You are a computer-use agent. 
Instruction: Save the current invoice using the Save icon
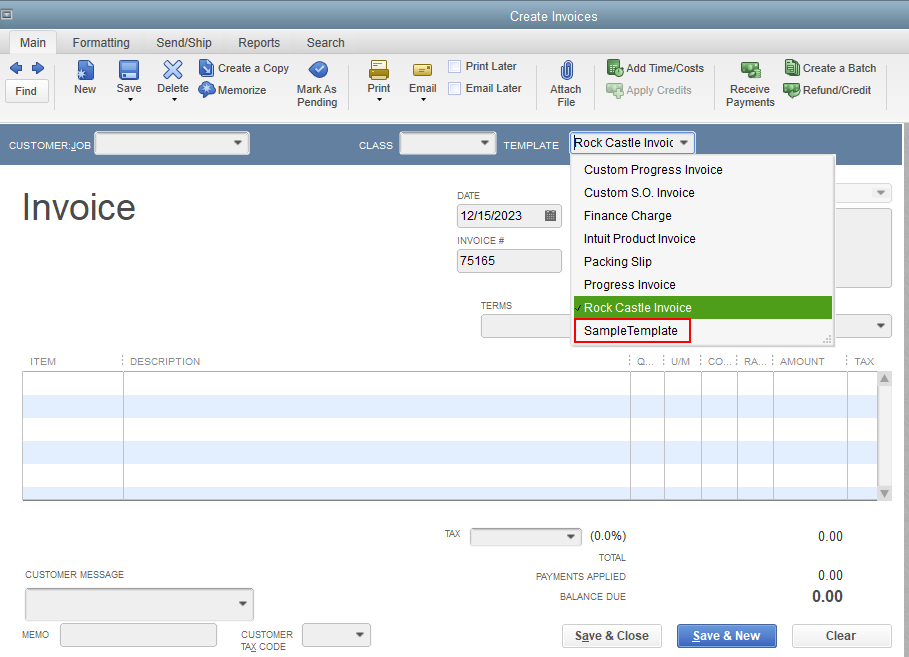[x=128, y=78]
